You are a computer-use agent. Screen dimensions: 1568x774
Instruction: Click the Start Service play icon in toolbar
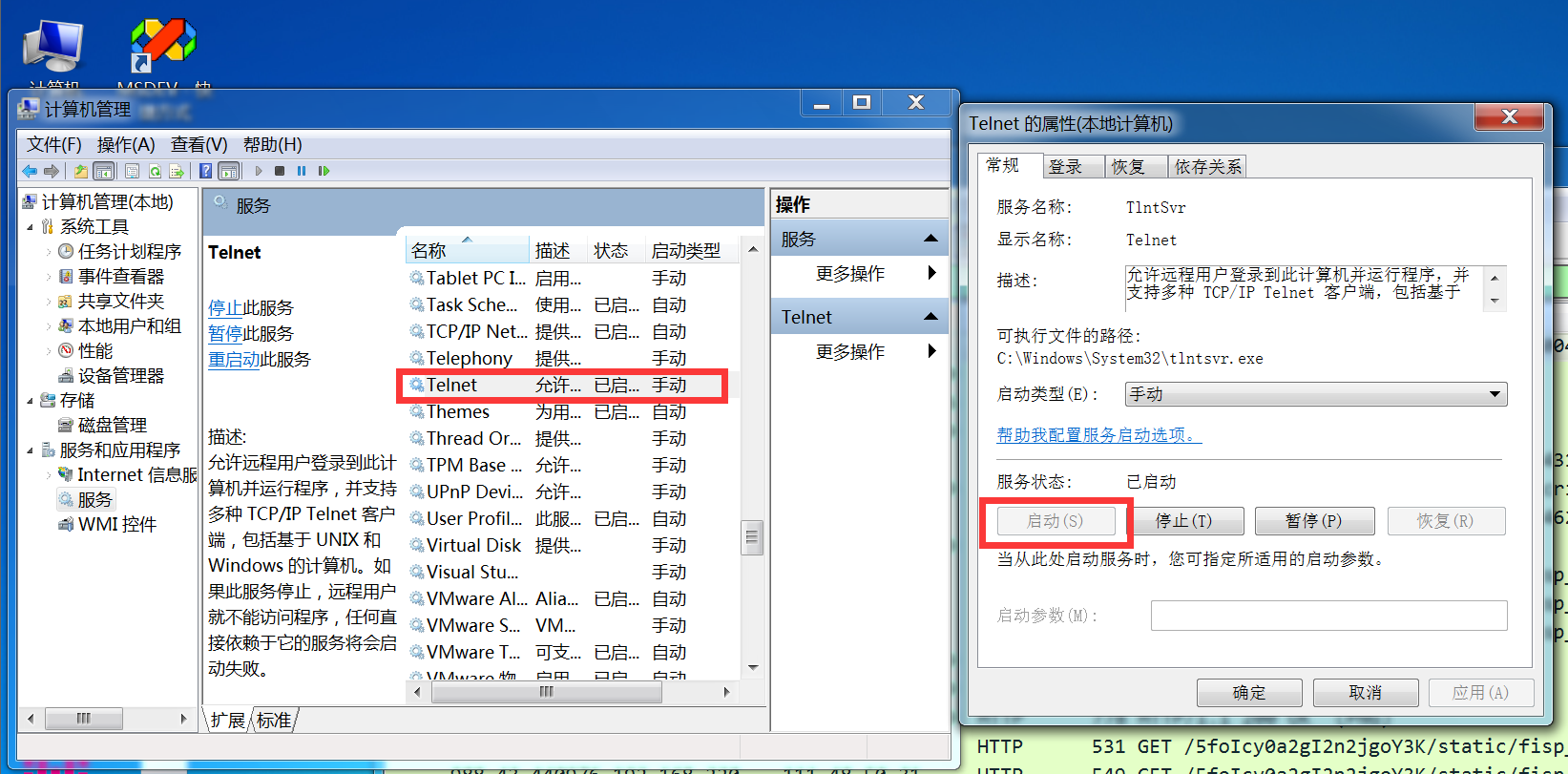tap(259, 171)
